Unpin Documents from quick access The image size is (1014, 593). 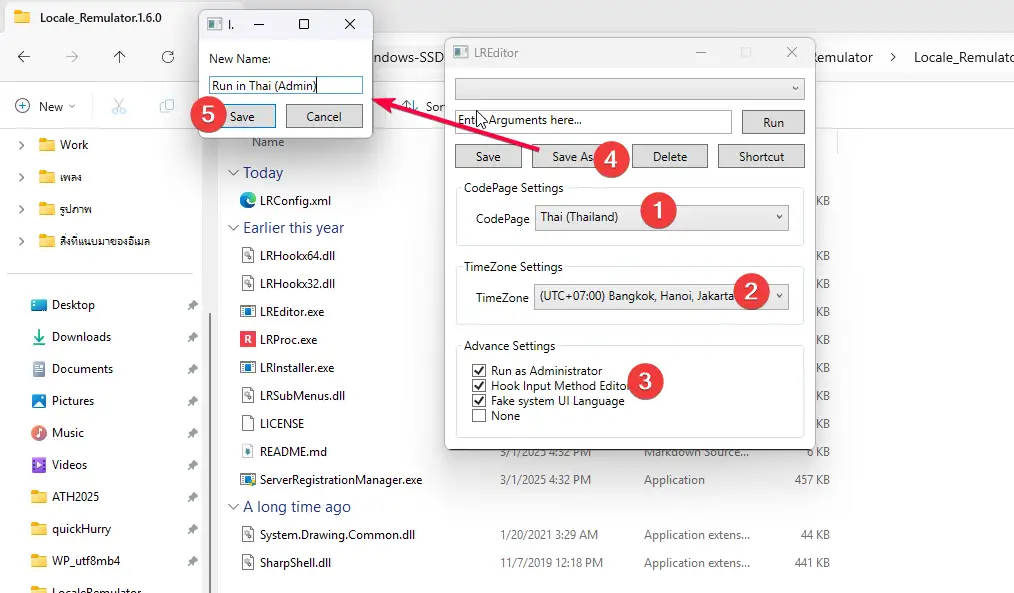[x=193, y=369]
